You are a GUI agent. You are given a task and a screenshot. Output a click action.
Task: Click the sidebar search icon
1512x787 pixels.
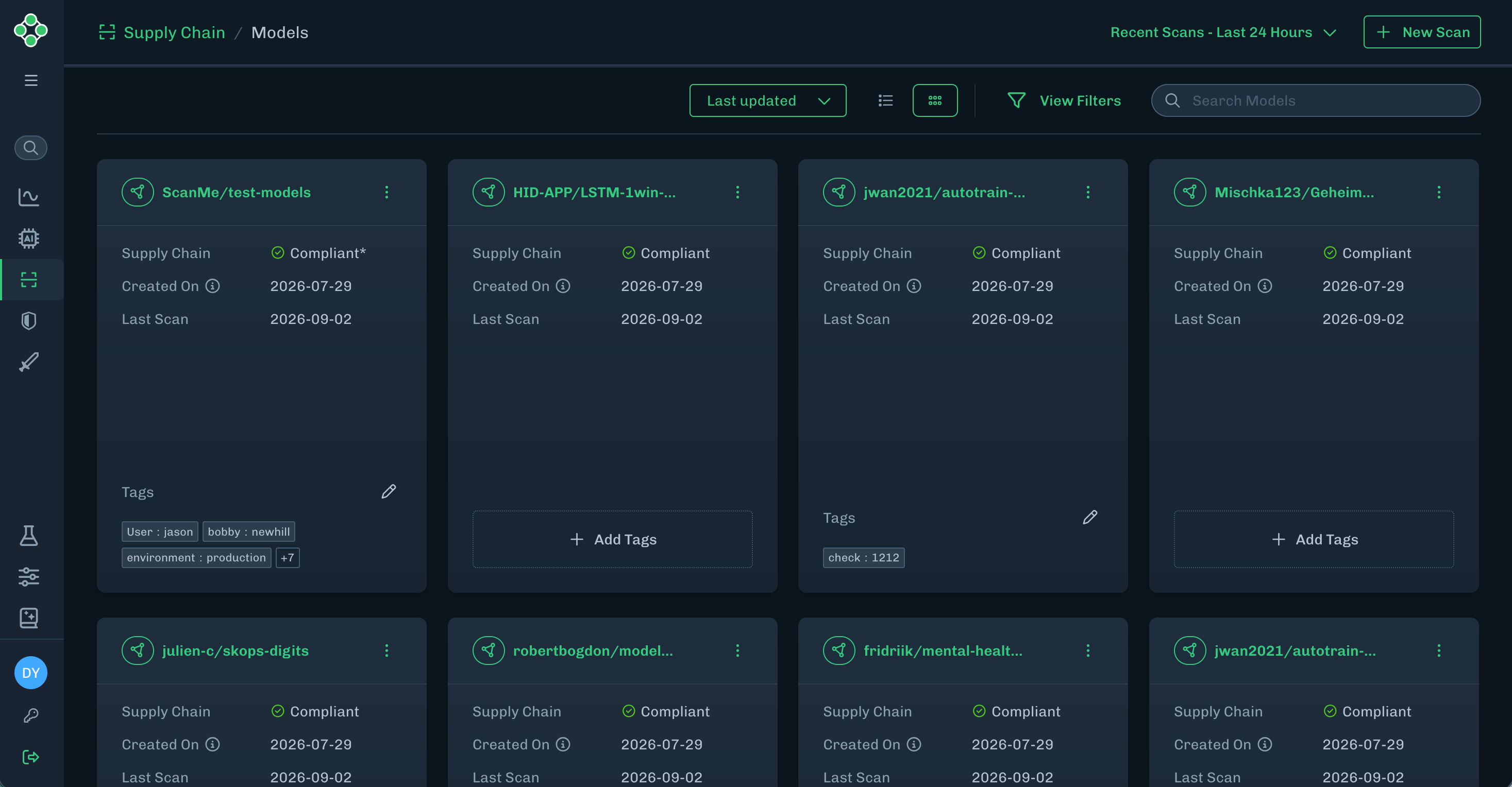31,148
